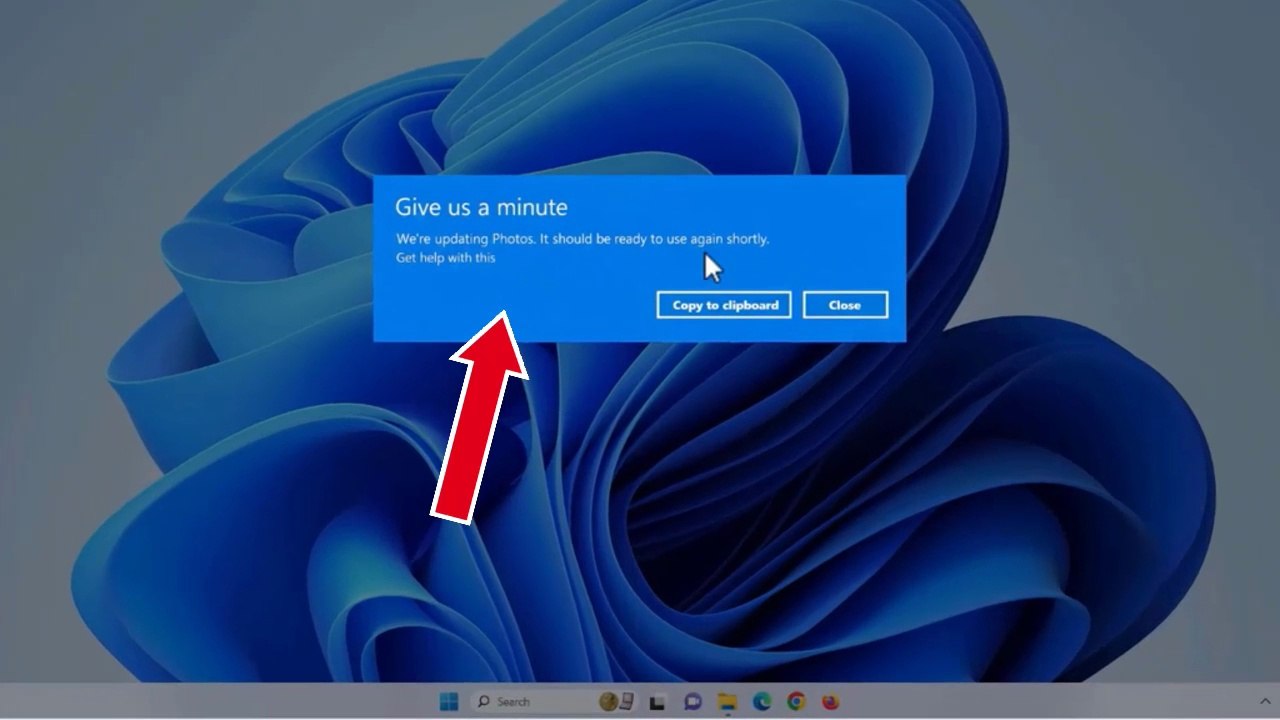Click the 'Give us a minute' heading
This screenshot has height=720, width=1280.
point(481,207)
